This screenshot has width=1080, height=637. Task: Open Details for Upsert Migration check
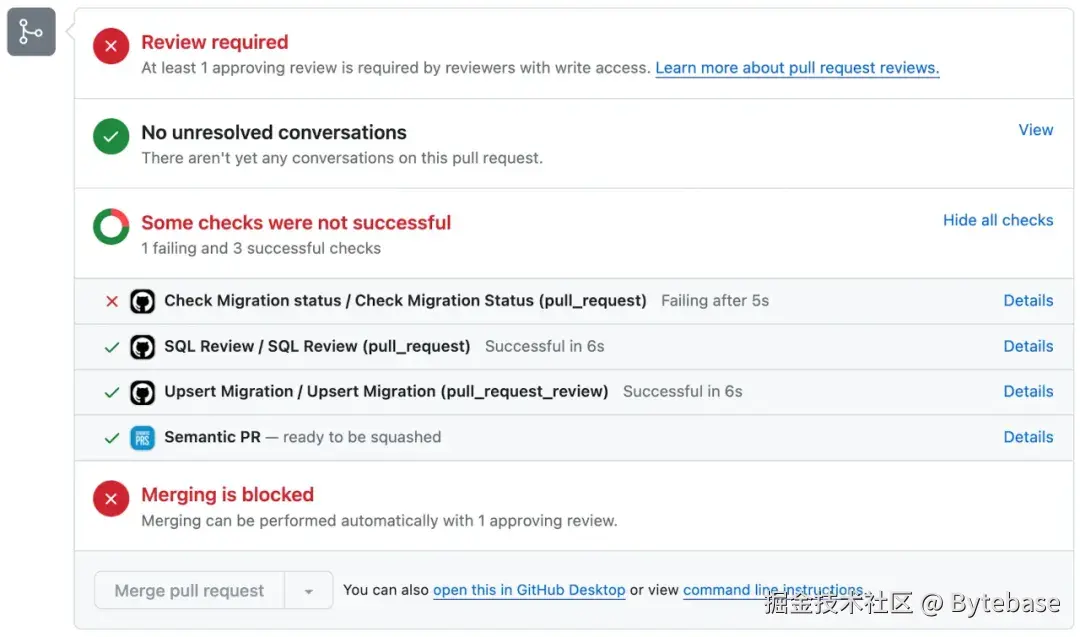tap(1028, 392)
